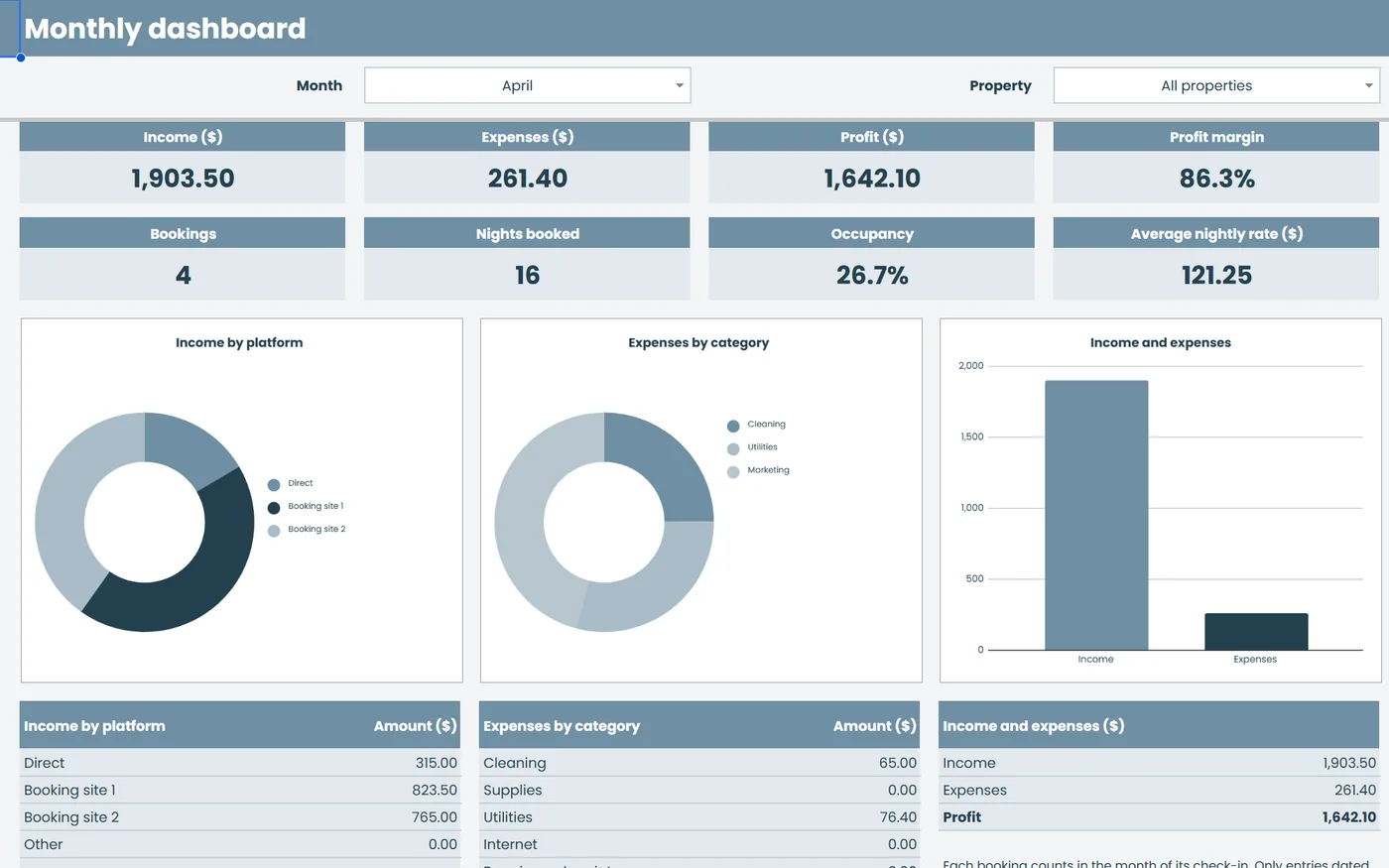Image resolution: width=1389 pixels, height=868 pixels.
Task: Click the Booking site 1 legend dot
Action: click(274, 508)
